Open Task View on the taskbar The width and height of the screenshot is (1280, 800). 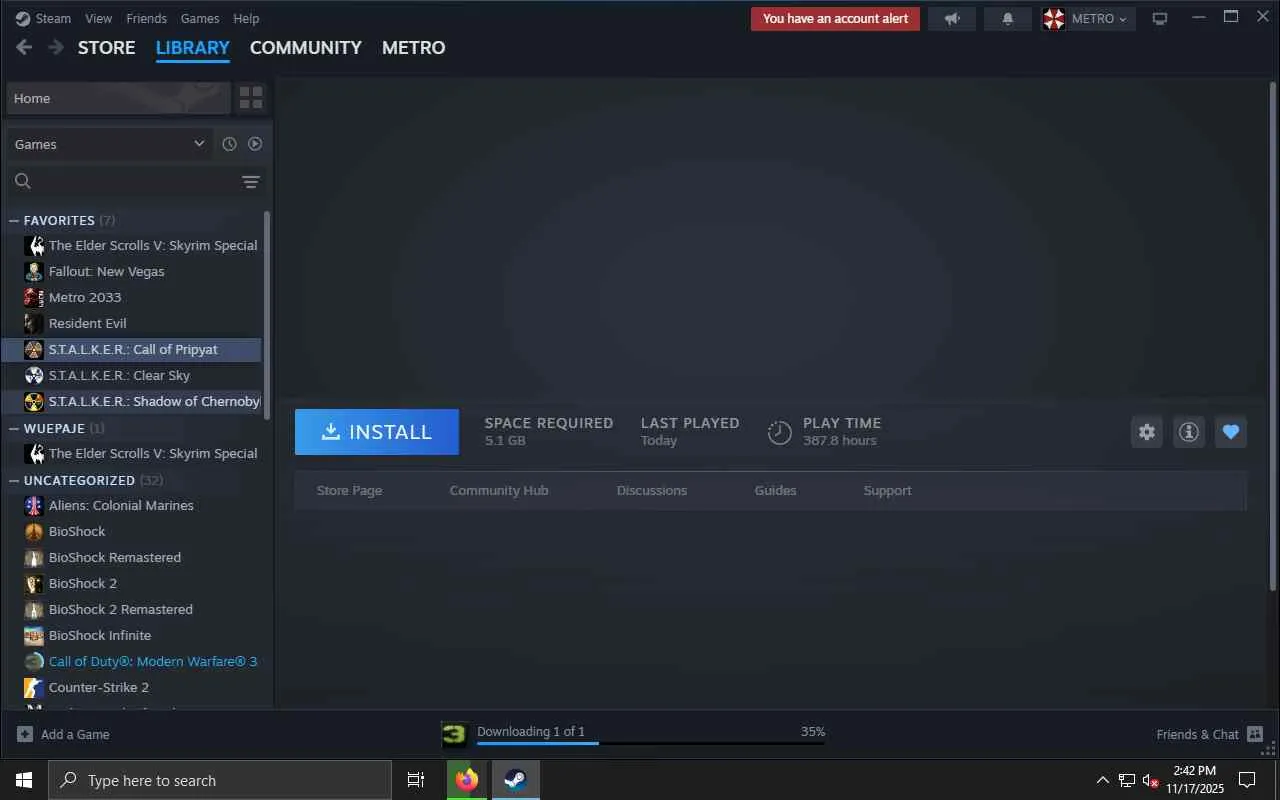416,780
